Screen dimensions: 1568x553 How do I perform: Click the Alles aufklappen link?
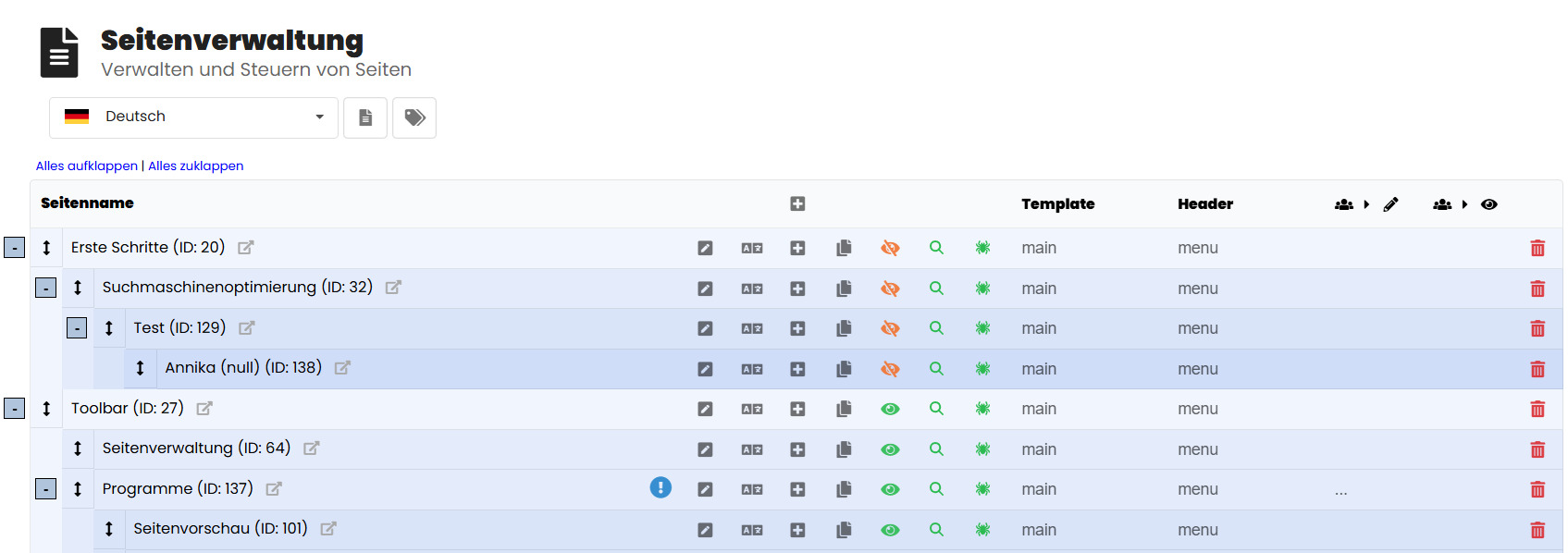pos(86,166)
